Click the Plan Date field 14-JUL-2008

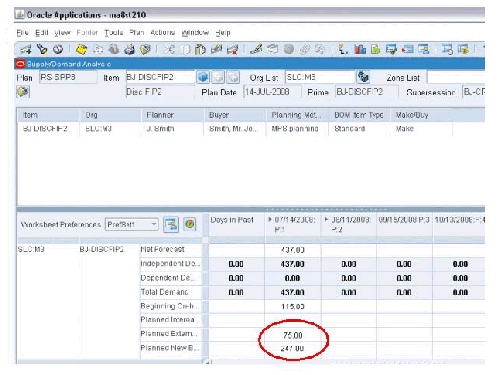coord(273,92)
